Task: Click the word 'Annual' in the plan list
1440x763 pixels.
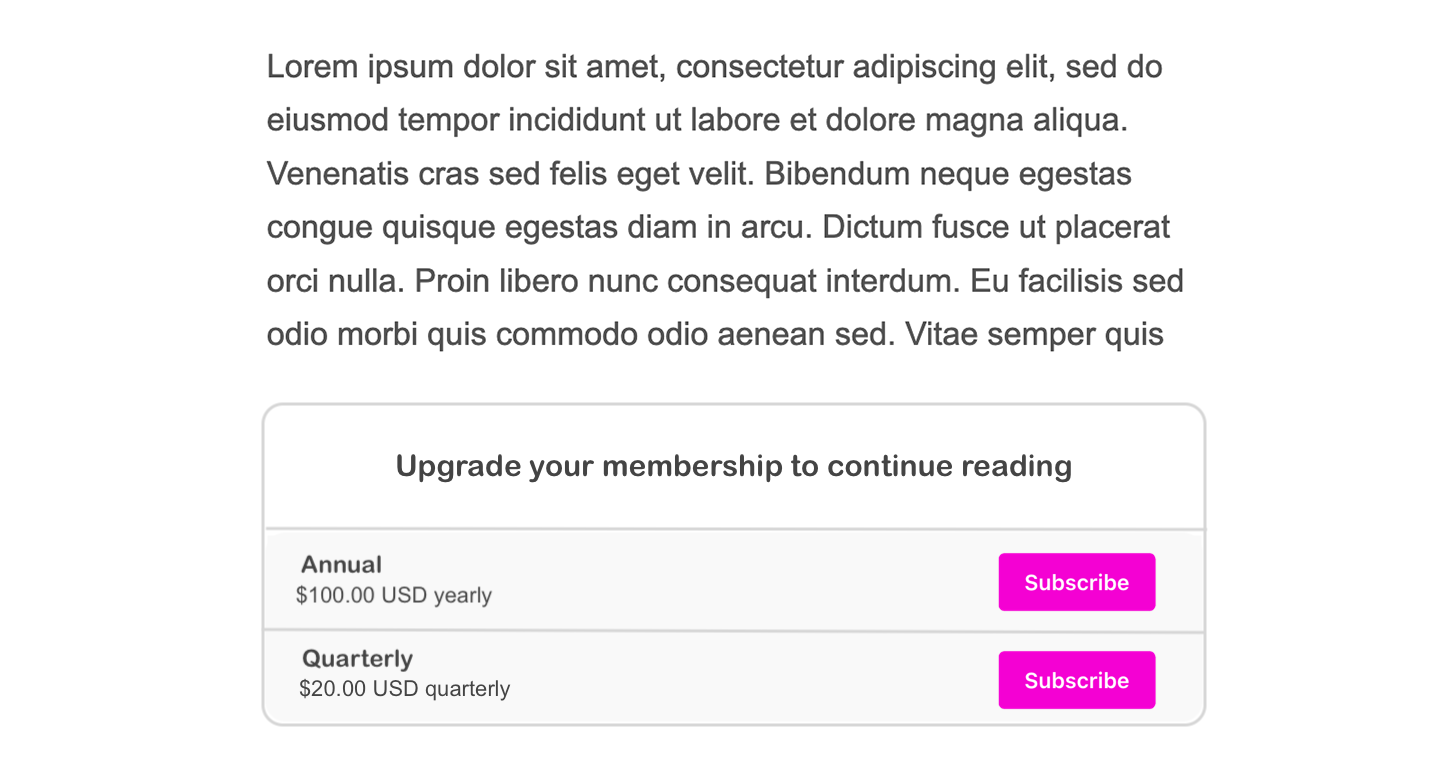Action: click(342, 564)
